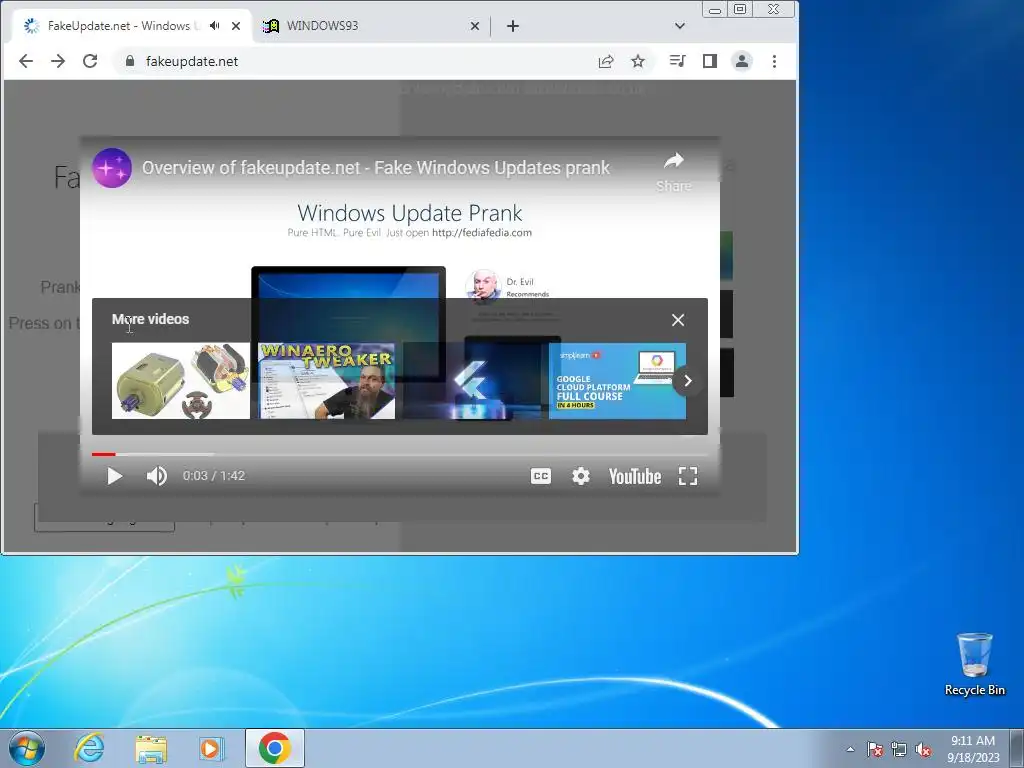Viewport: 1024px width, 768px height.
Task: Open the electric motor video thumbnail
Action: click(181, 381)
